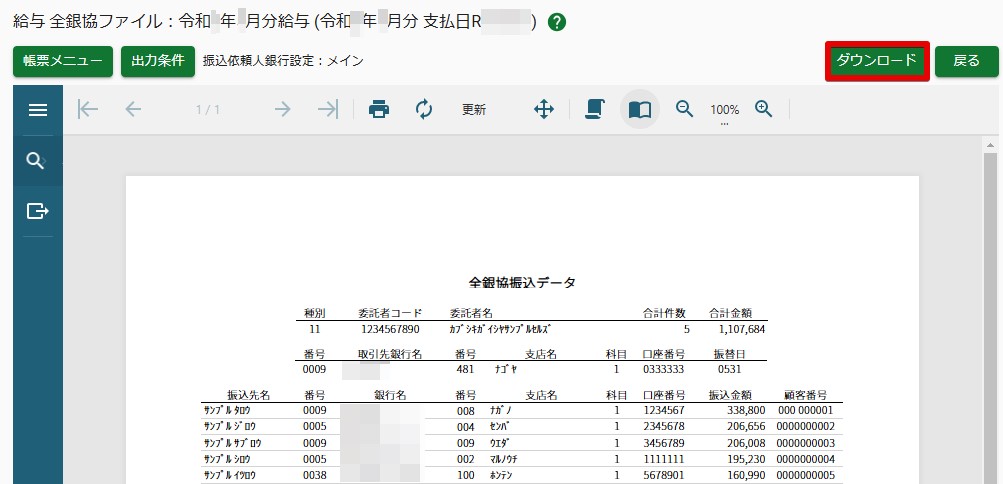Click the 委託者コード value 1234567890
The image size is (1003, 484).
(x=390, y=330)
